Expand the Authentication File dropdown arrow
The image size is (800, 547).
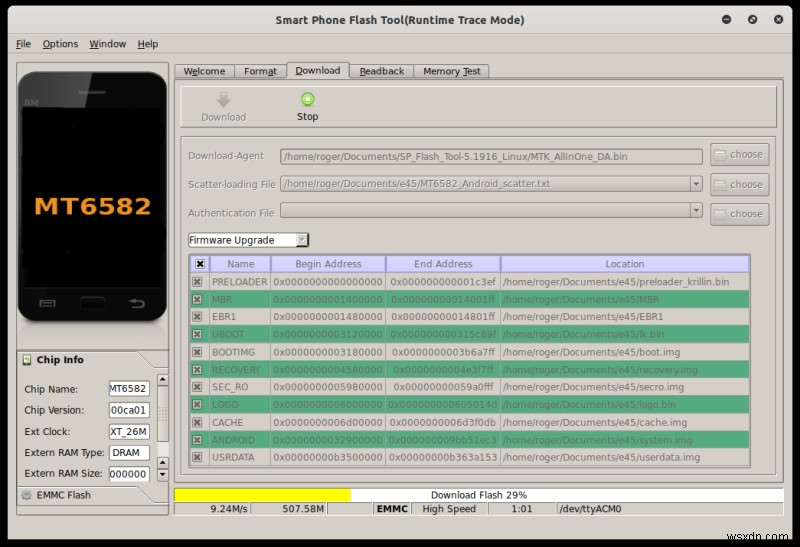[696, 210]
